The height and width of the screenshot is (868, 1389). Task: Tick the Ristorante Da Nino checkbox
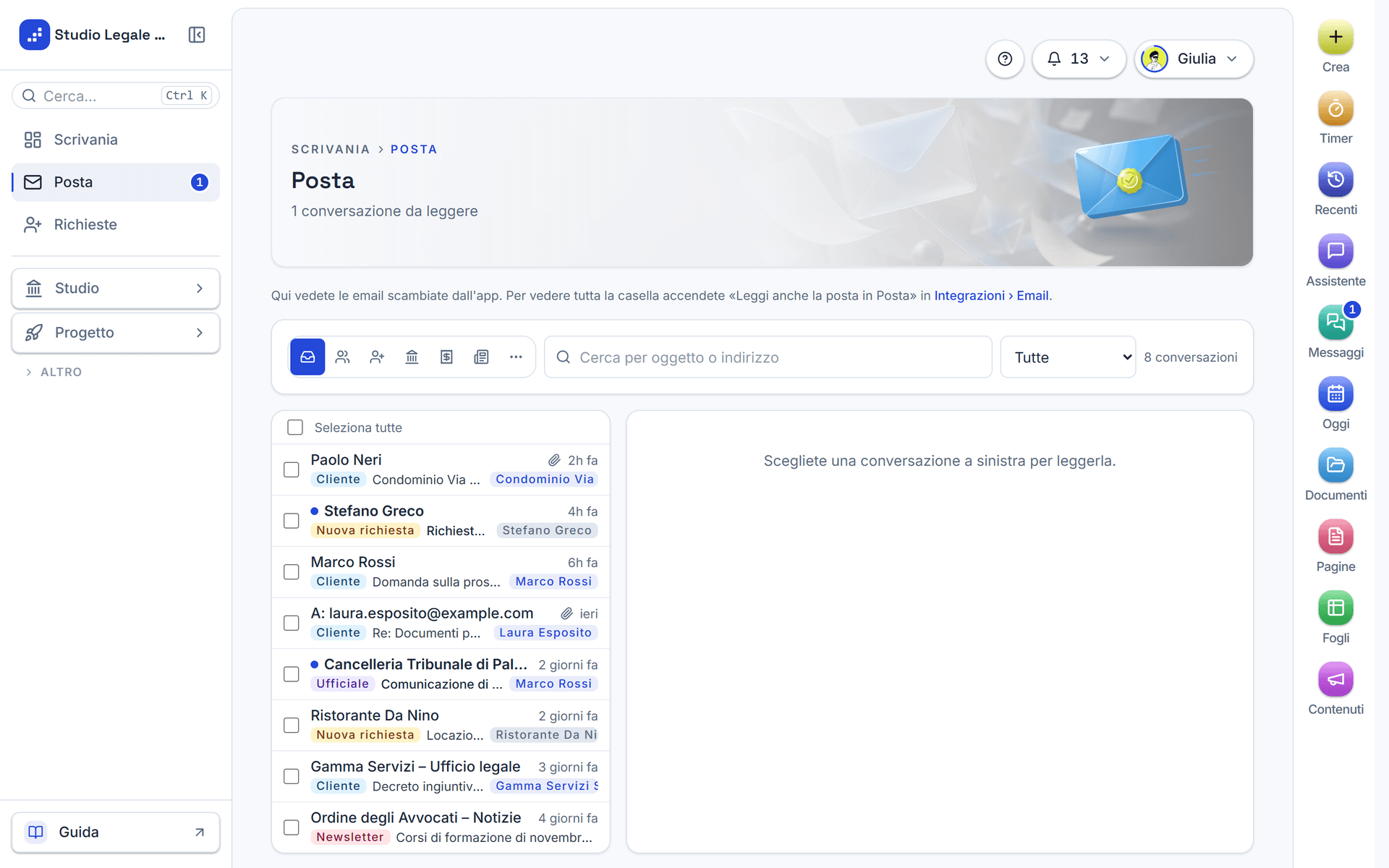click(292, 725)
